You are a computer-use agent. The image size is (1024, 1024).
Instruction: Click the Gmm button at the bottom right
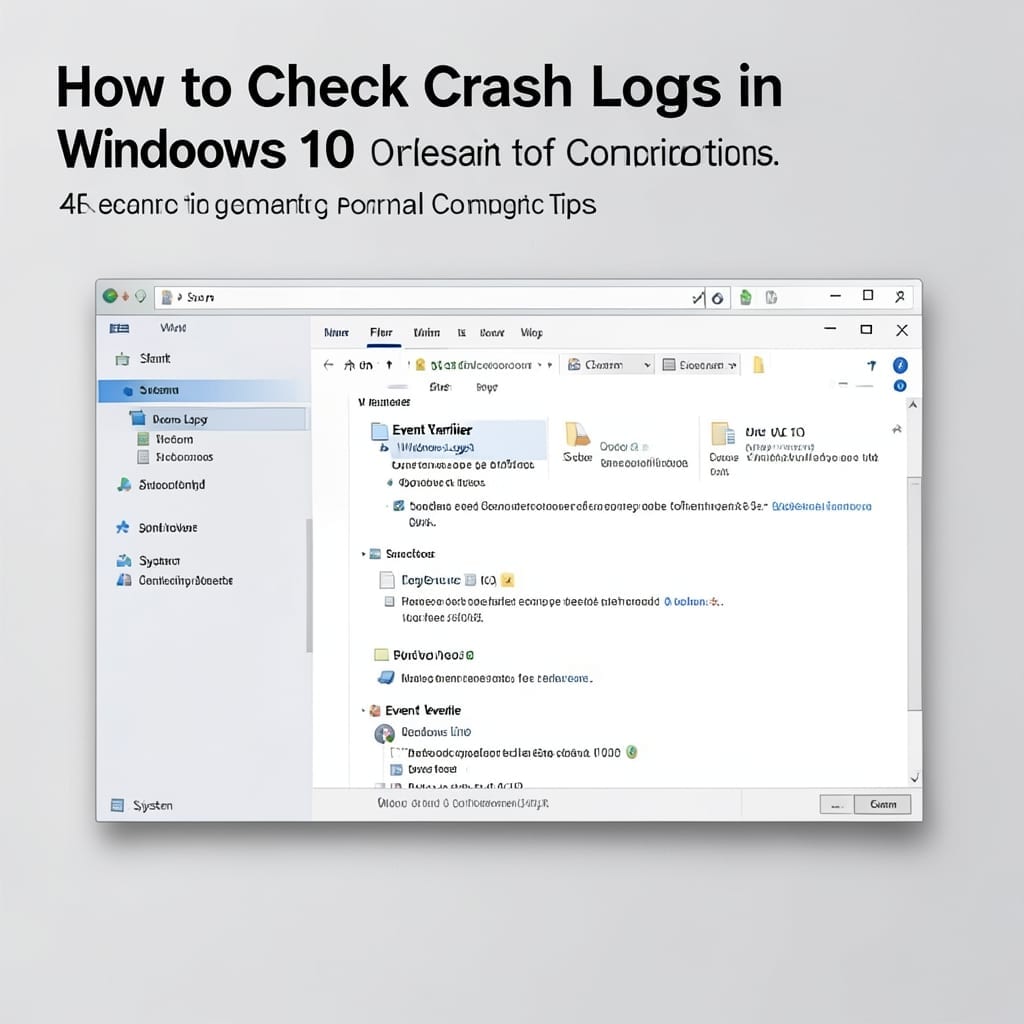pyautogui.click(x=882, y=805)
